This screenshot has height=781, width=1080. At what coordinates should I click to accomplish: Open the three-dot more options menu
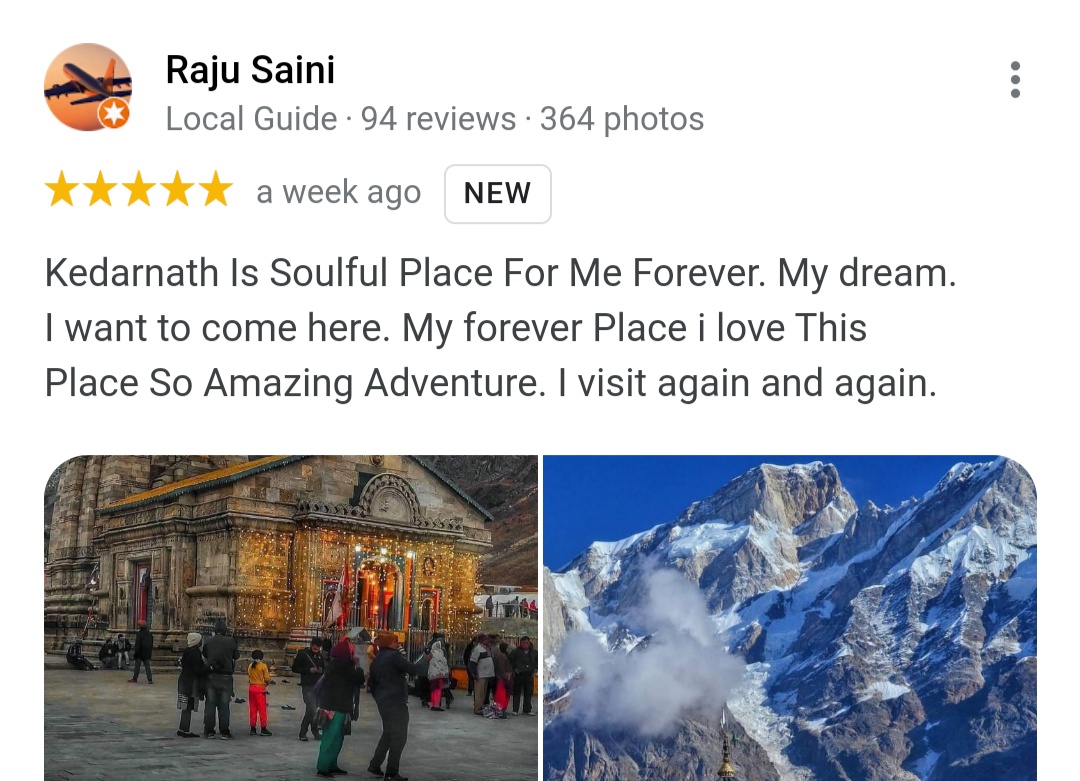pos(1015,80)
